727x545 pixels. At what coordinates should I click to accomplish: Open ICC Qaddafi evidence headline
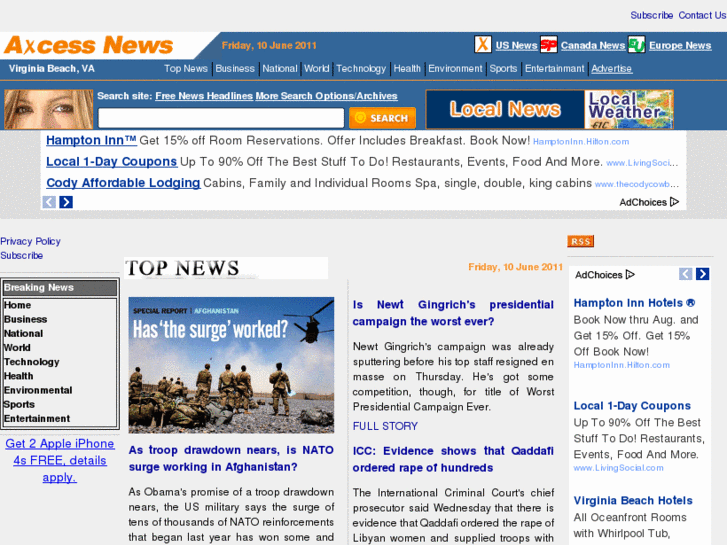[453, 459]
